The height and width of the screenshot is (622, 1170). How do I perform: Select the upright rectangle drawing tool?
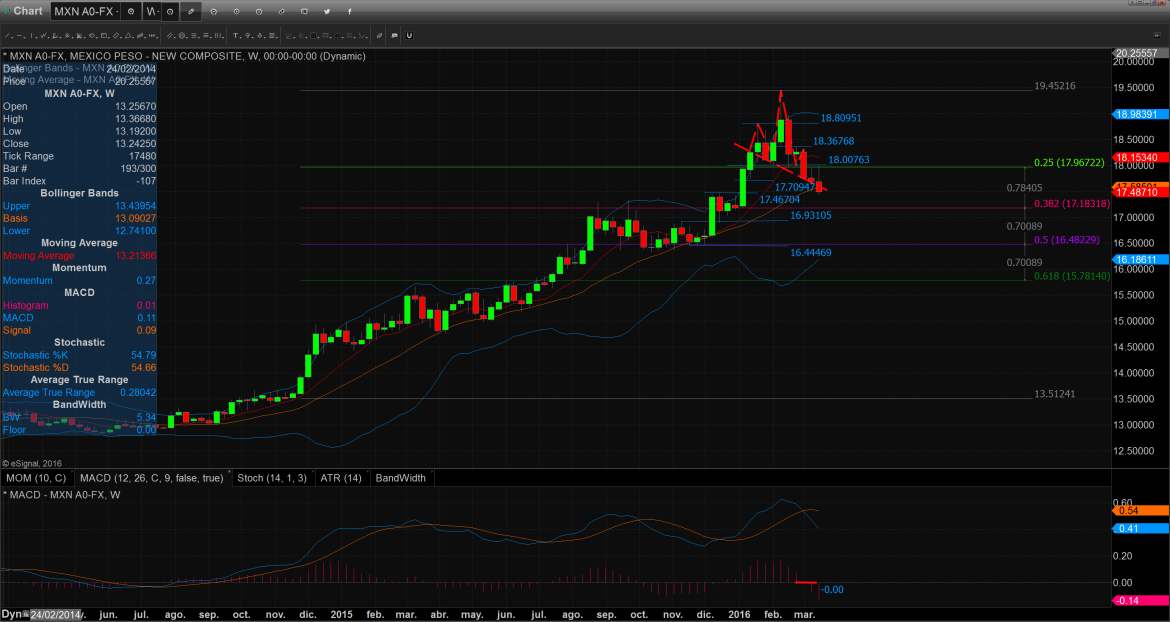point(104,35)
